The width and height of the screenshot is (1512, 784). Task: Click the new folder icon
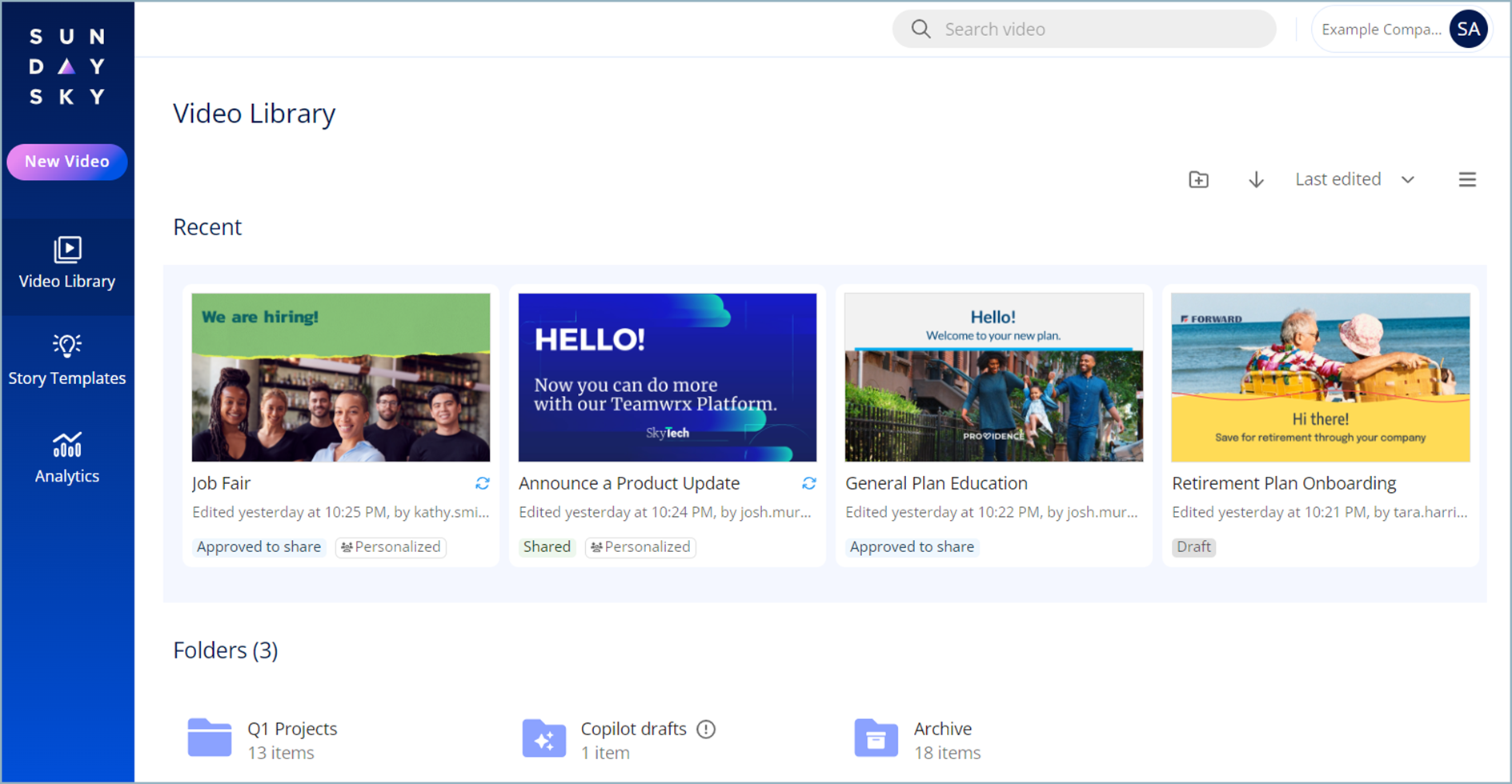[x=1198, y=179]
